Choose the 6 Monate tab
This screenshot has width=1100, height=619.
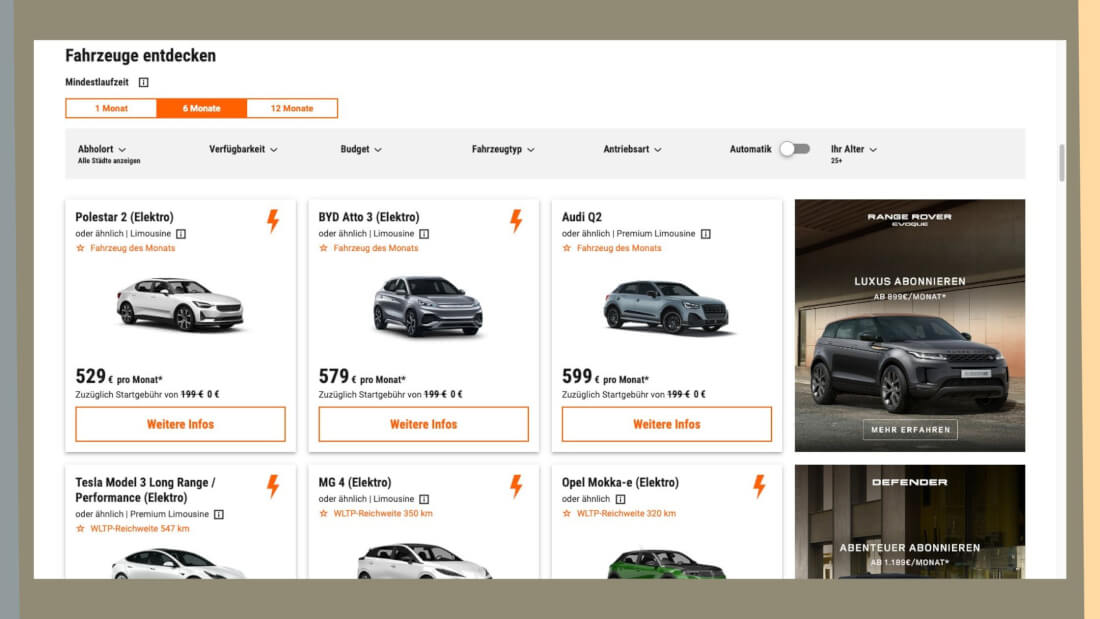201,108
